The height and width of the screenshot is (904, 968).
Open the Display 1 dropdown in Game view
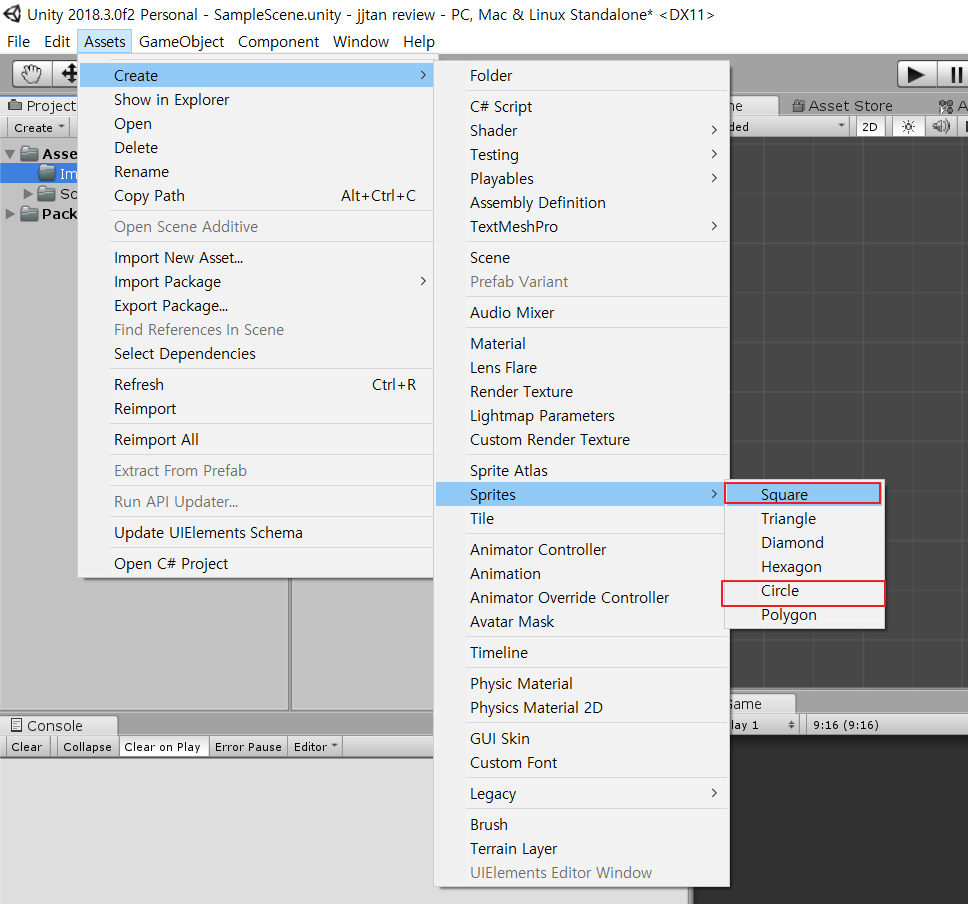[x=763, y=725]
